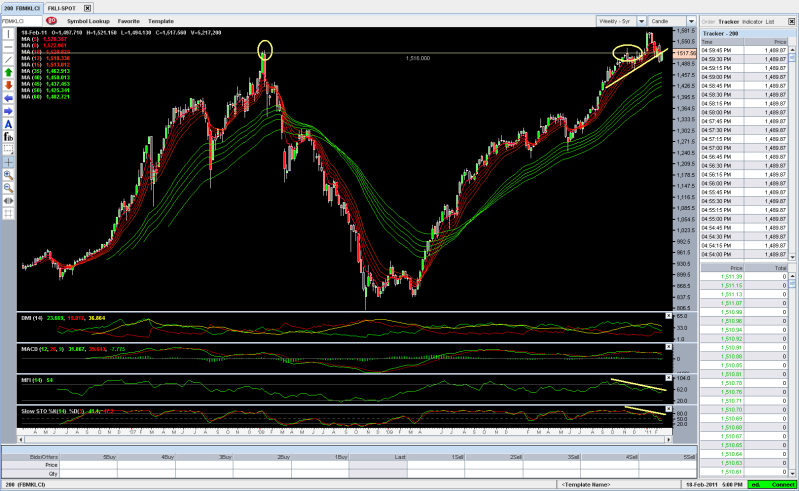Select the 1,510.61 price row
Screen dimensions: 799x491
(744, 472)
